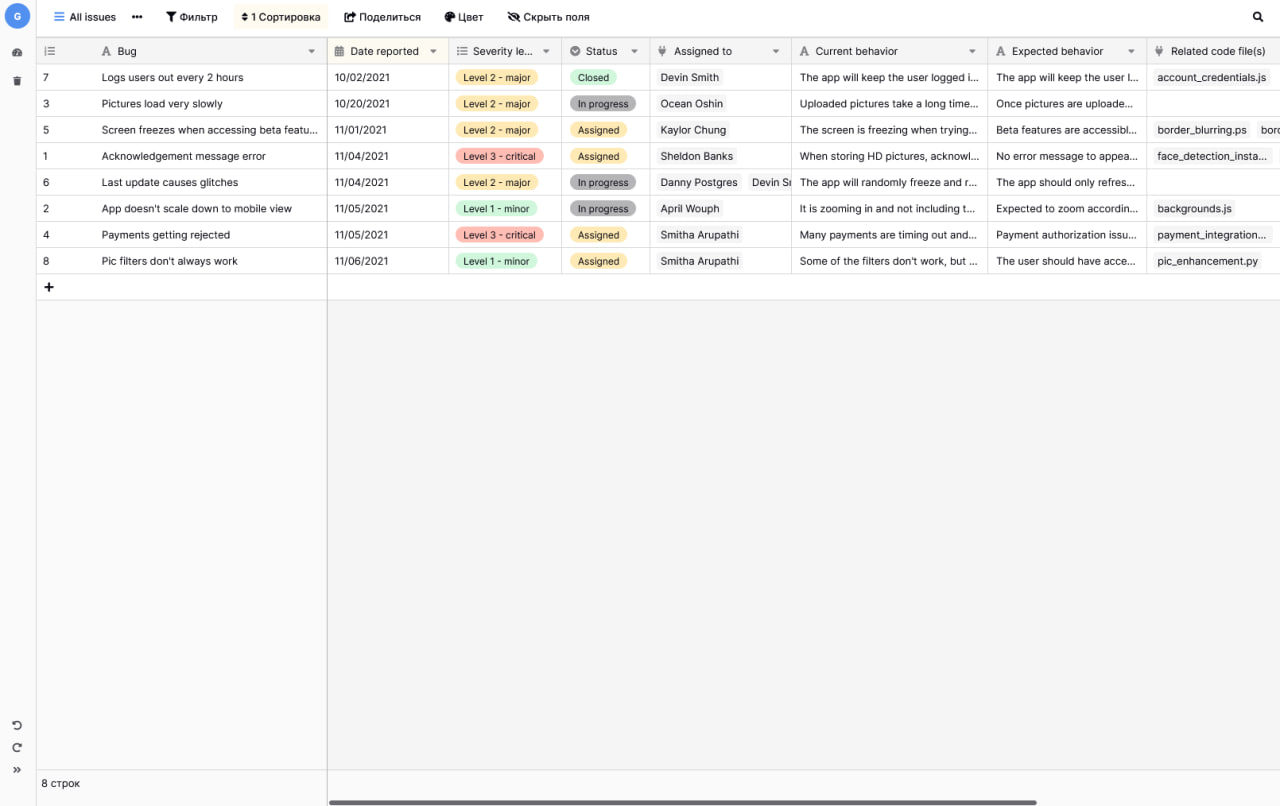Open the dashboard icon in left sidebar
Image resolution: width=1280 pixels, height=806 pixels.
(x=17, y=52)
